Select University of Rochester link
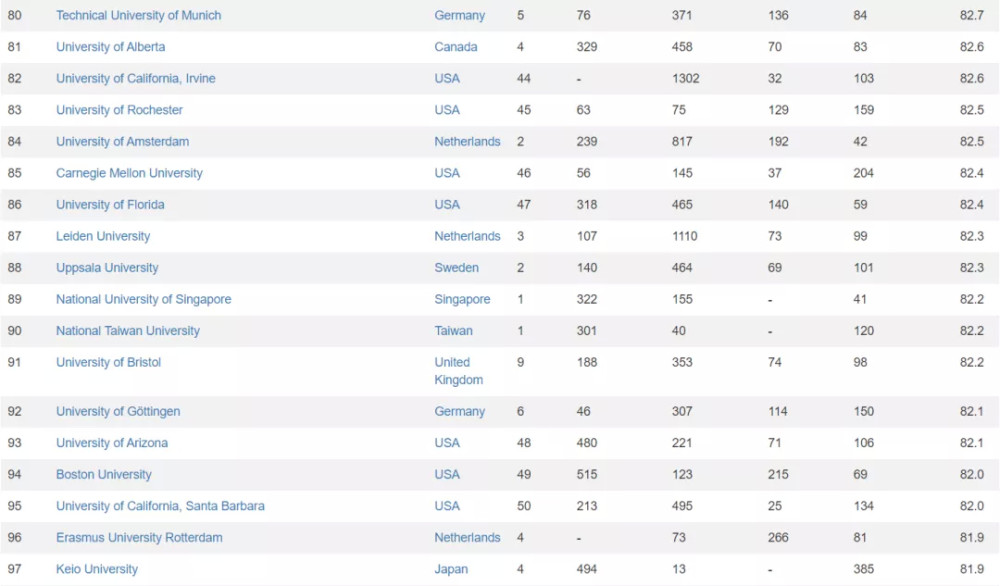 [119, 110]
